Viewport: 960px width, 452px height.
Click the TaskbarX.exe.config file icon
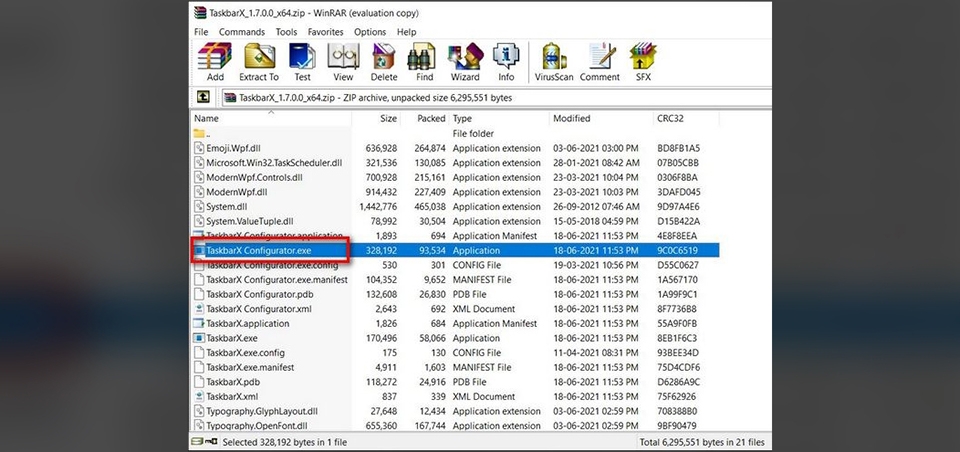pyautogui.click(x=199, y=352)
